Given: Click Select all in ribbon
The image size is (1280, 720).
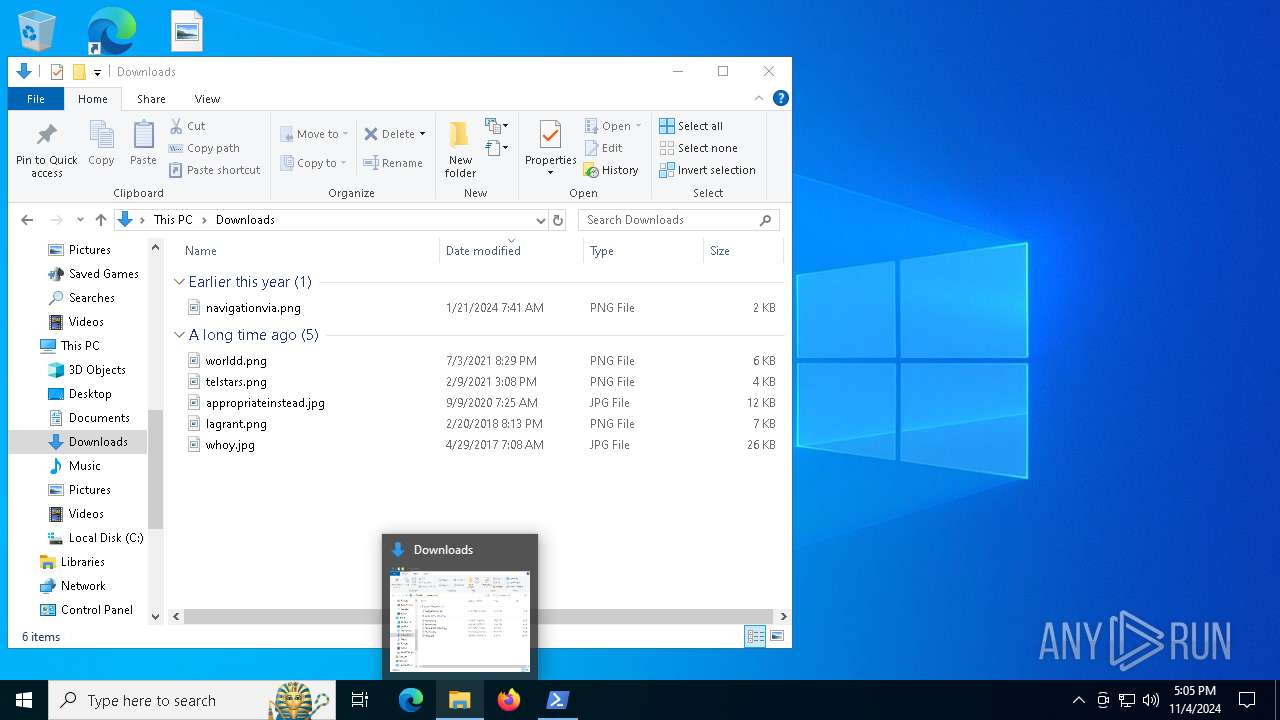Looking at the screenshot, I should 691,126.
